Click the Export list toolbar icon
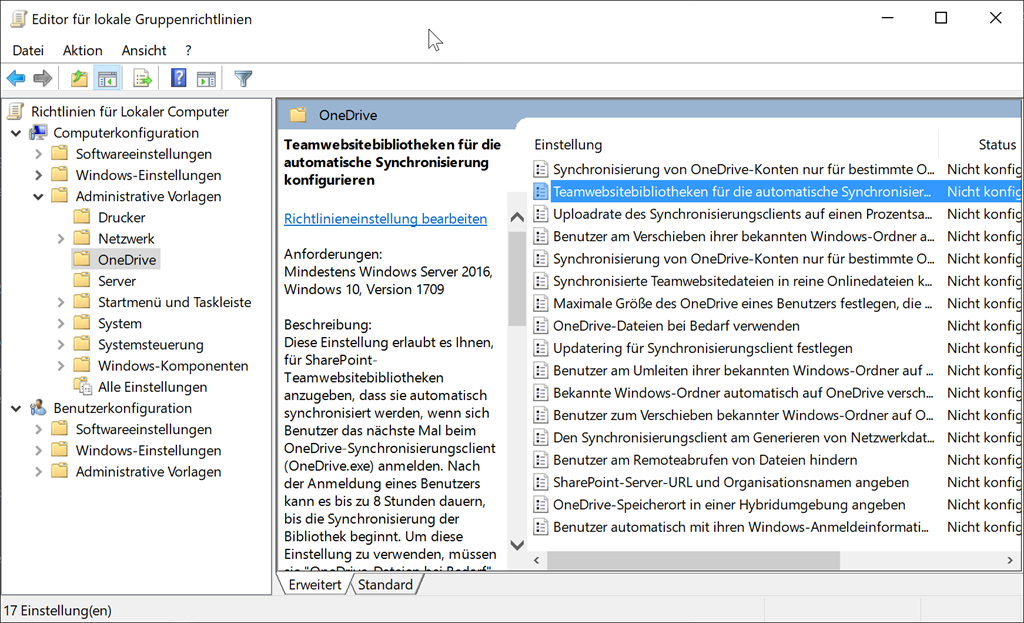 tap(143, 78)
